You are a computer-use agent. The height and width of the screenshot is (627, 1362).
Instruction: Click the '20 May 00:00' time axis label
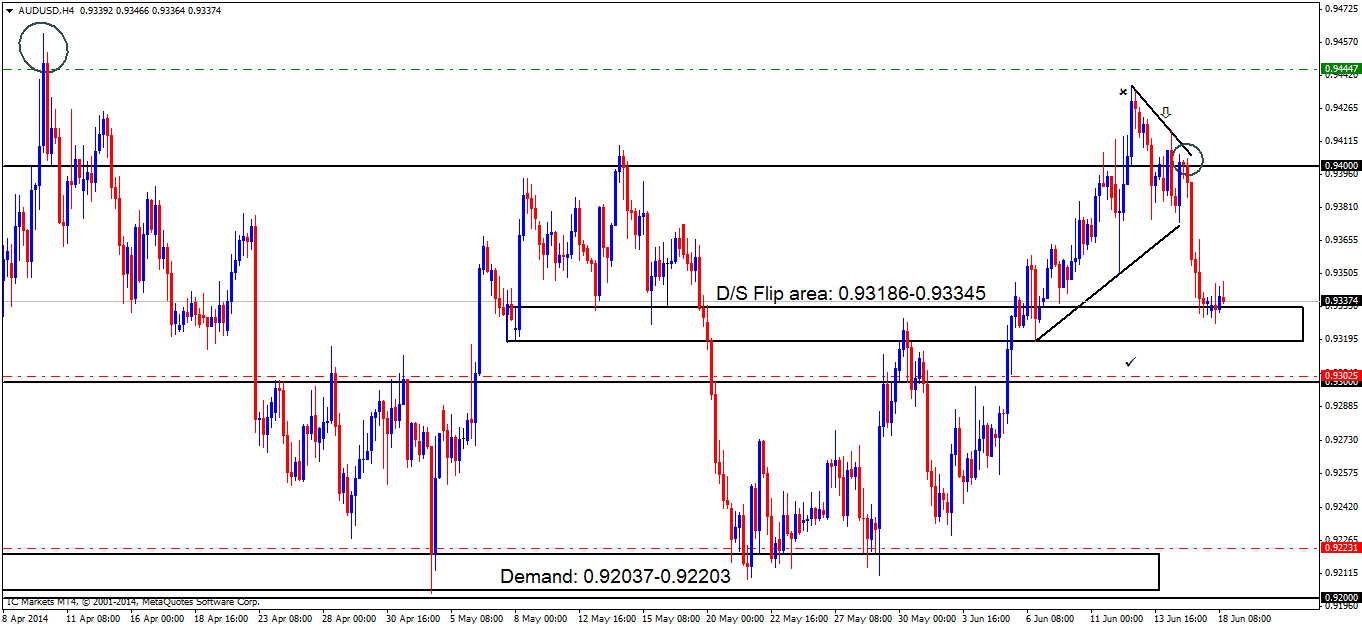pos(737,619)
